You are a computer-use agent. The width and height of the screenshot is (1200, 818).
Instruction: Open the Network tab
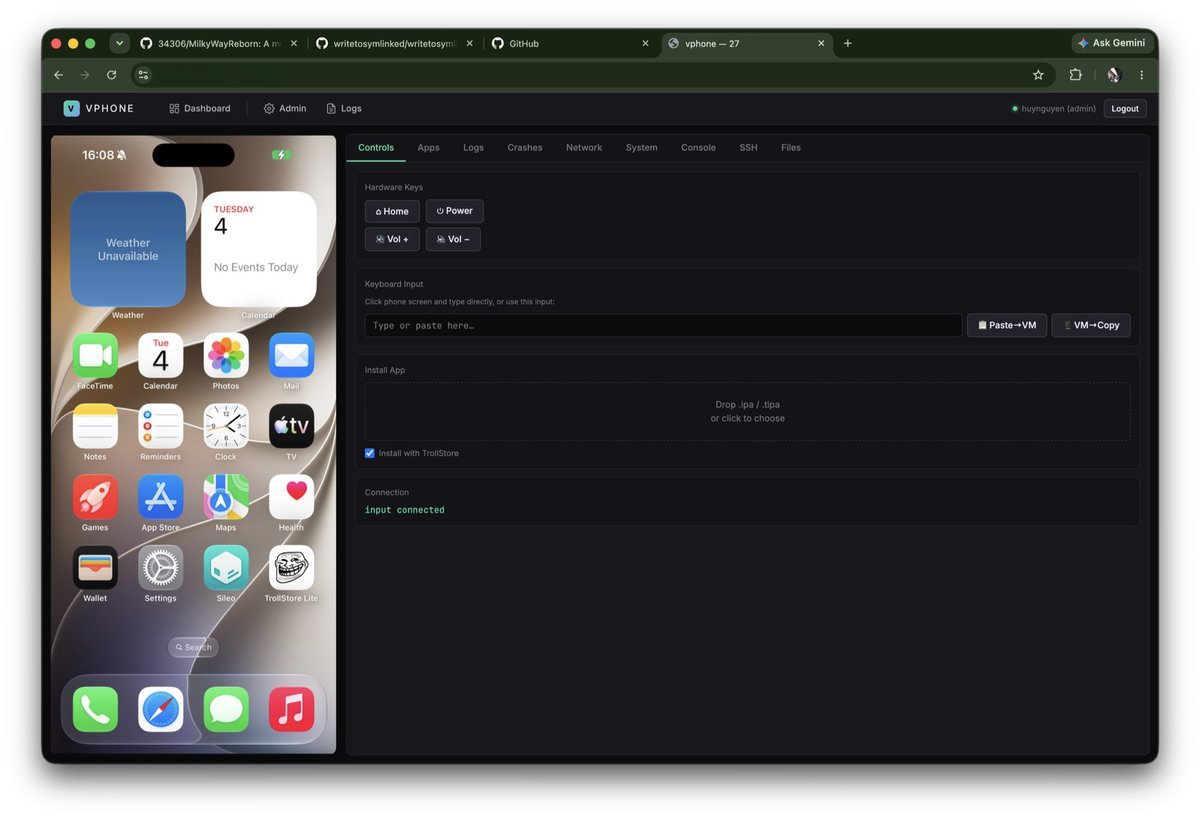tap(584, 147)
